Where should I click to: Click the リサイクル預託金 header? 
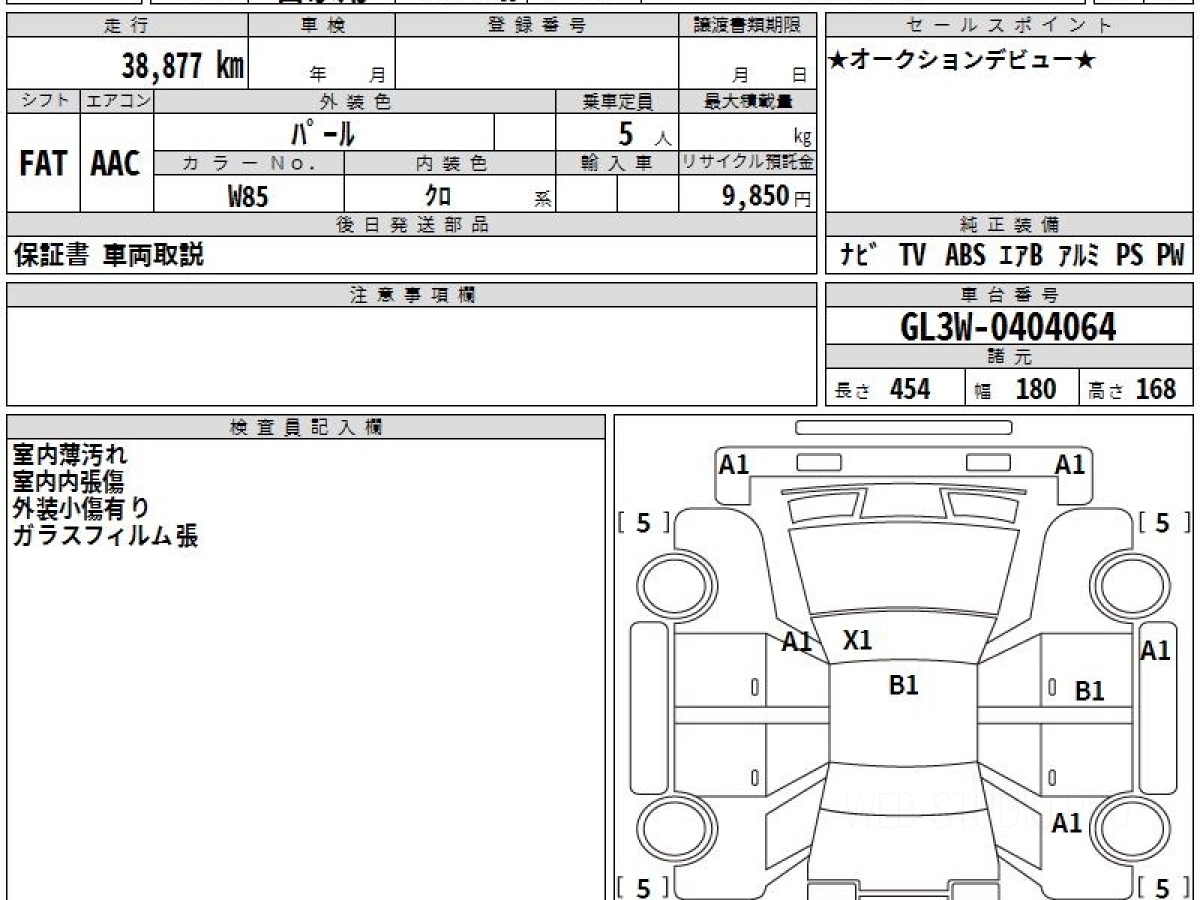click(748, 163)
